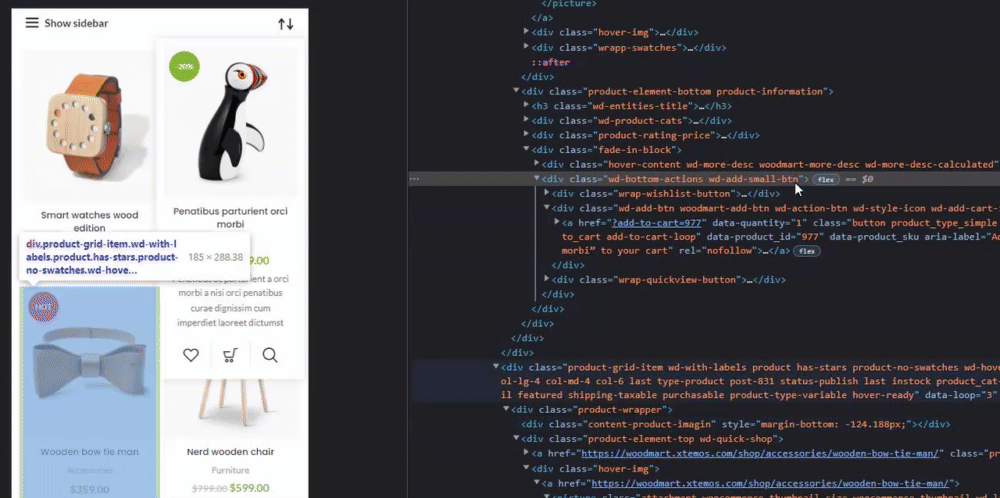Click the $599.00 chair sale price

249,488
